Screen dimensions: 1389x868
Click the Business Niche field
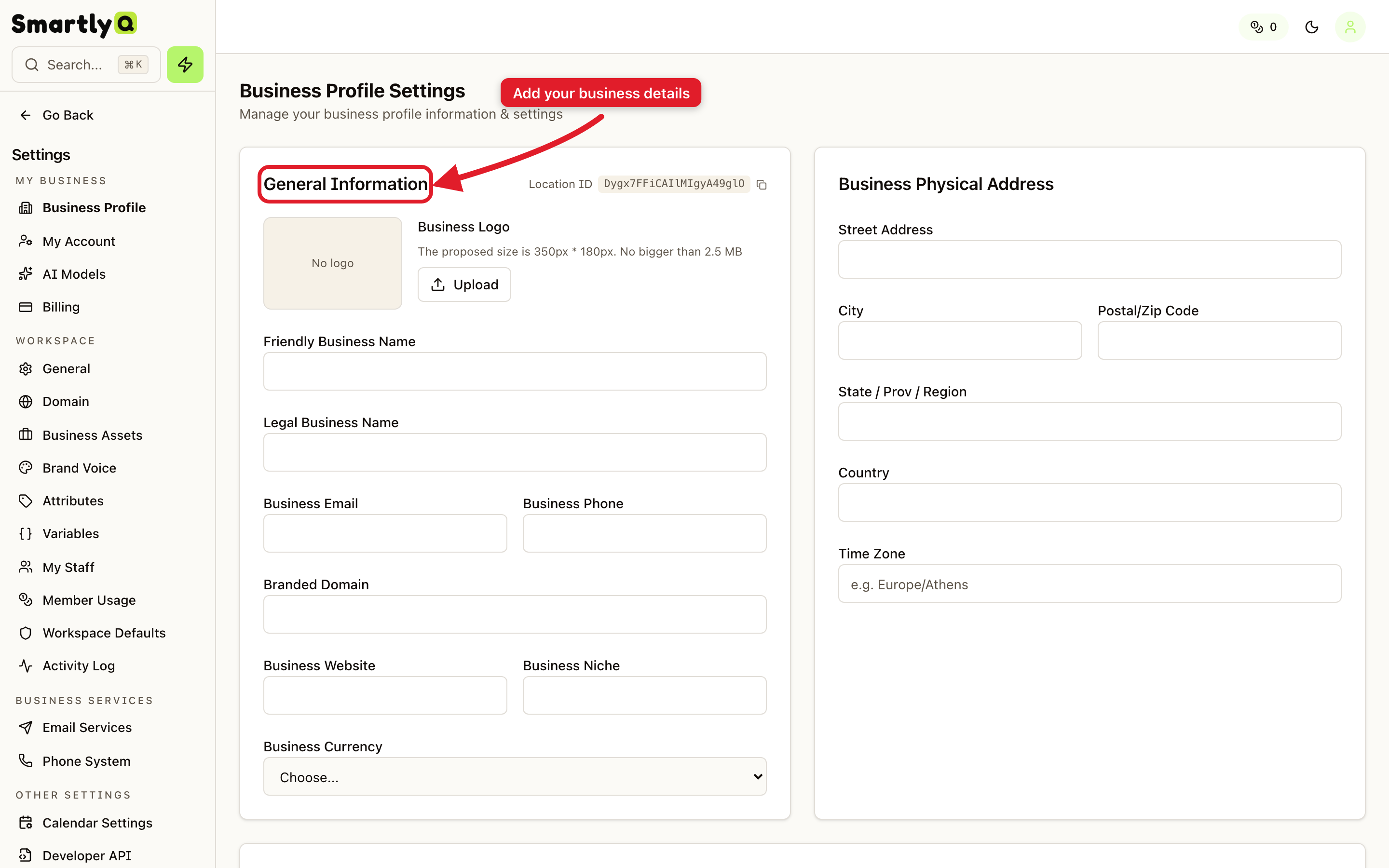click(x=644, y=695)
